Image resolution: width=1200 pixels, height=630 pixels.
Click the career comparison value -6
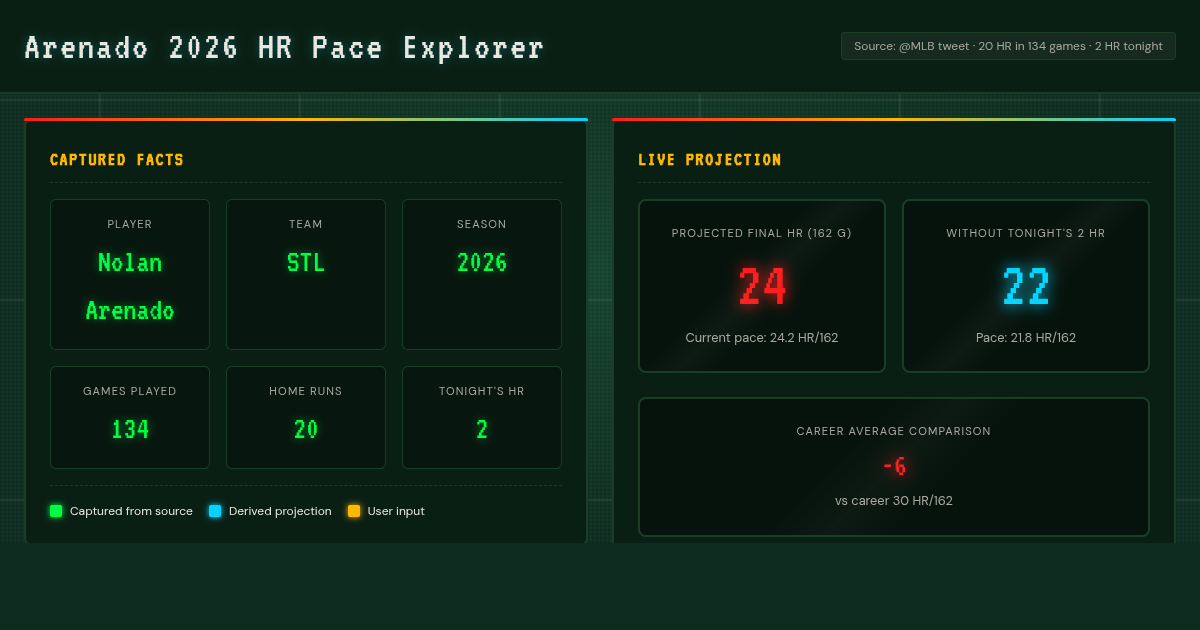click(x=894, y=466)
